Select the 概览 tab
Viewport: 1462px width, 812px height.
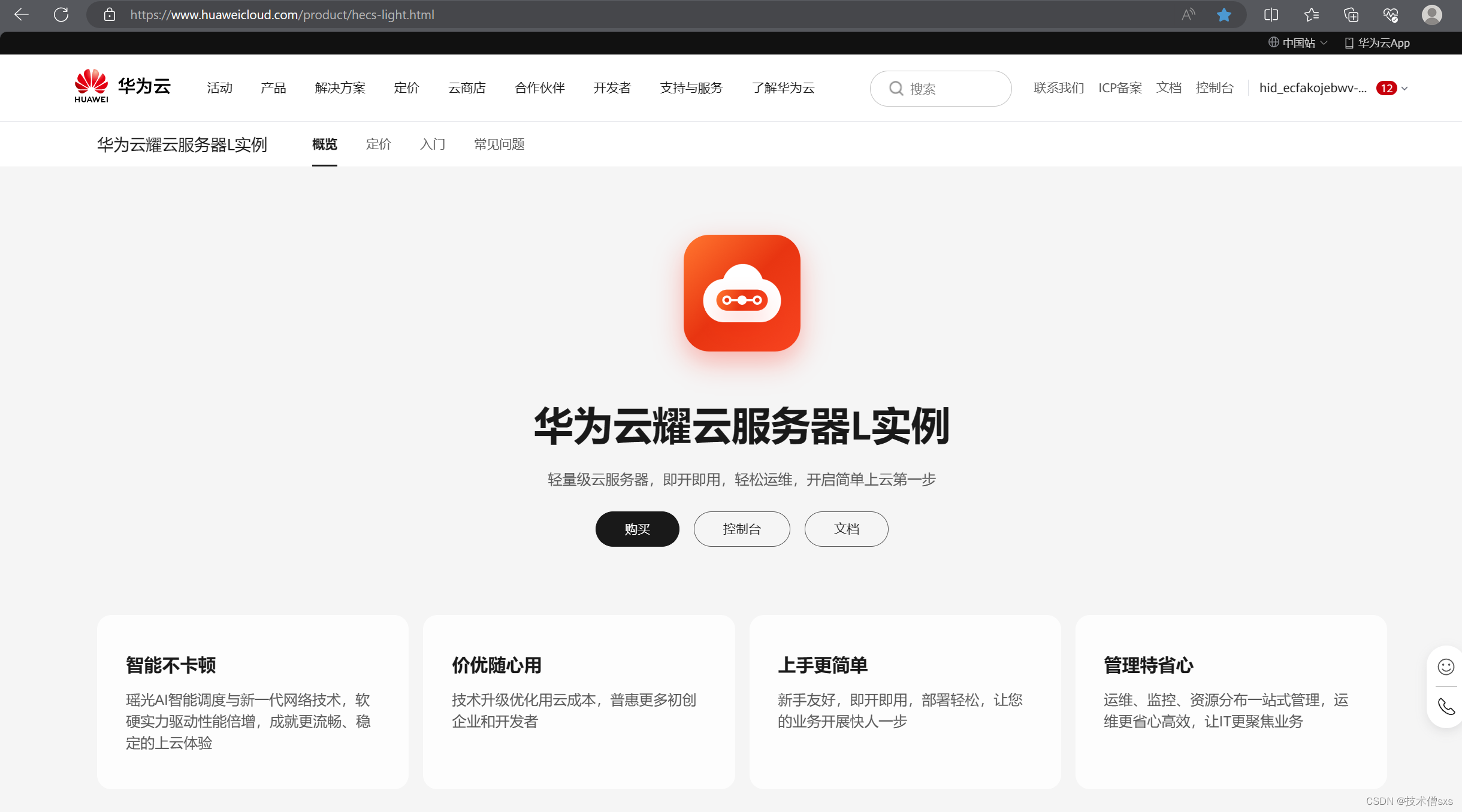coord(325,144)
